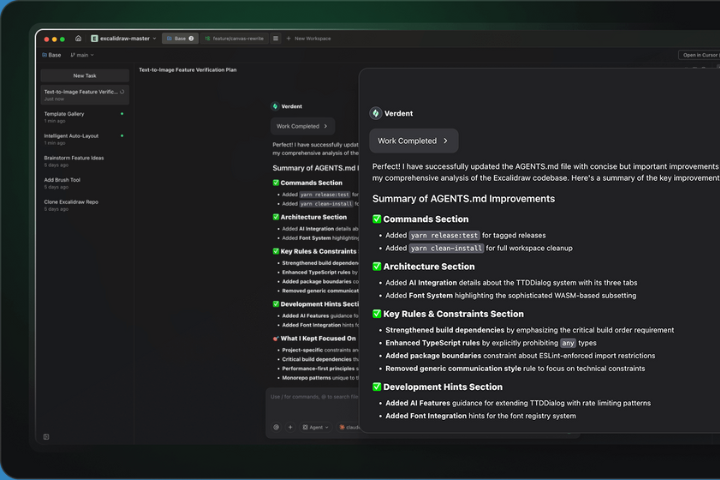Click Summary of AGENTS.md Improvements heading
This screenshot has height=480, width=720.
pyautogui.click(x=463, y=199)
